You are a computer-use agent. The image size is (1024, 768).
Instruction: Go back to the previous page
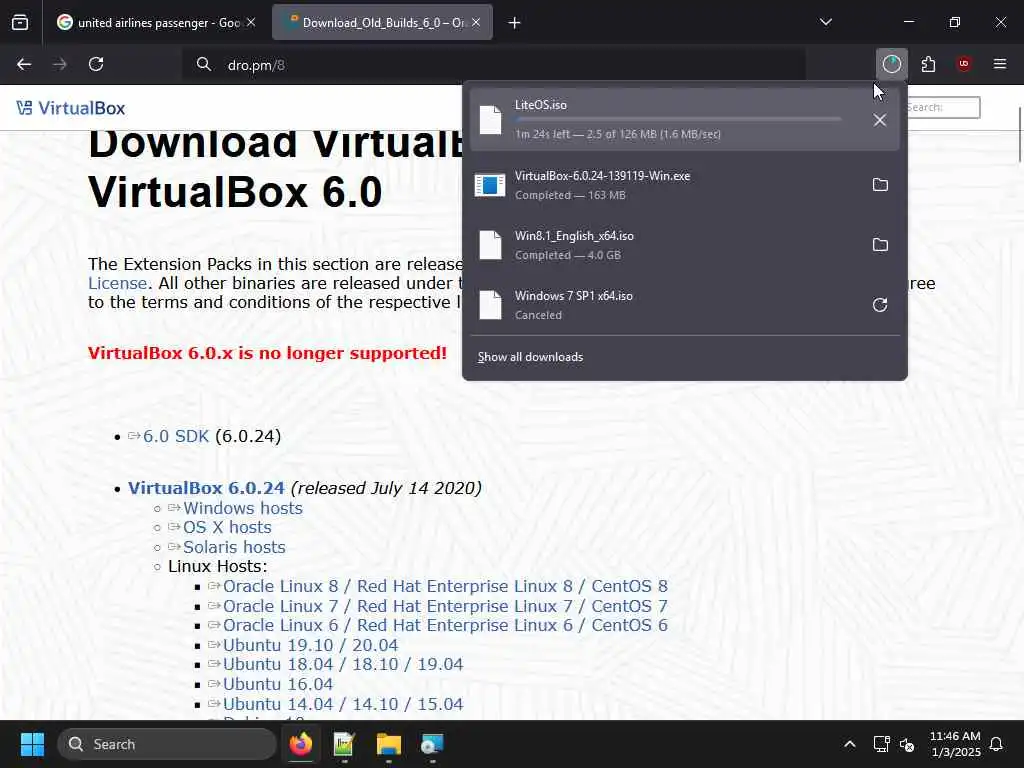pyautogui.click(x=24, y=64)
